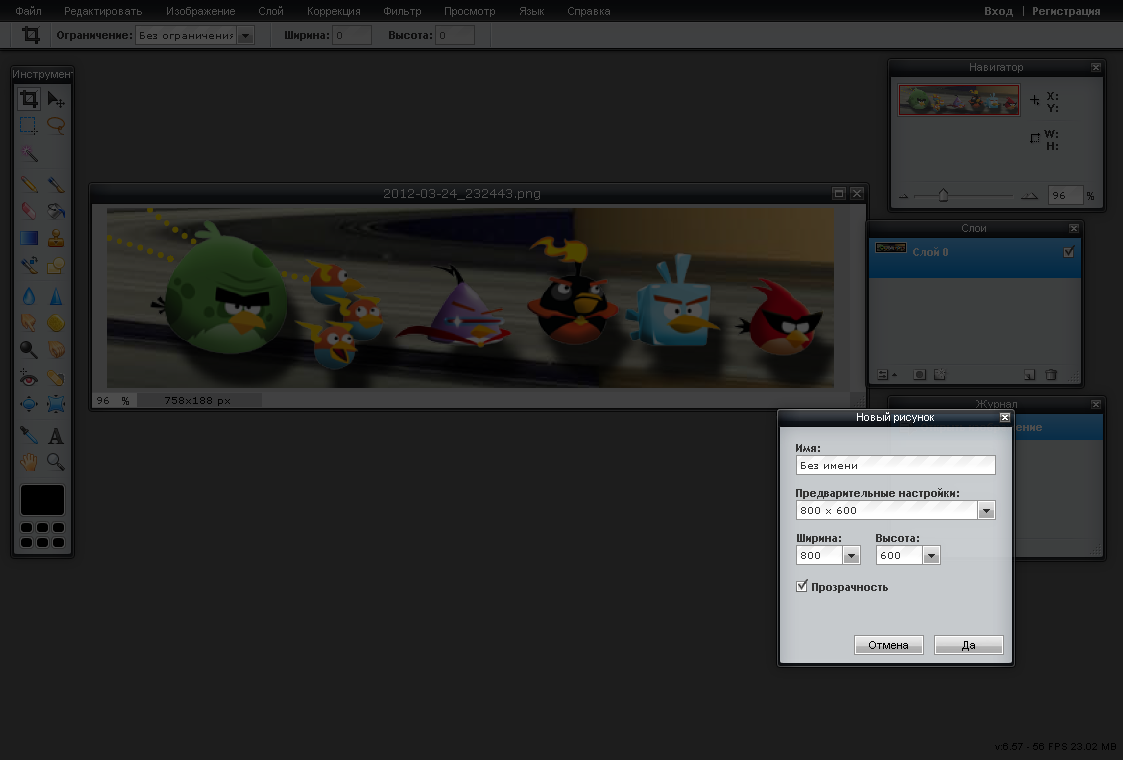Click the Вход link
Screen dimensions: 1123x760
coord(998,11)
